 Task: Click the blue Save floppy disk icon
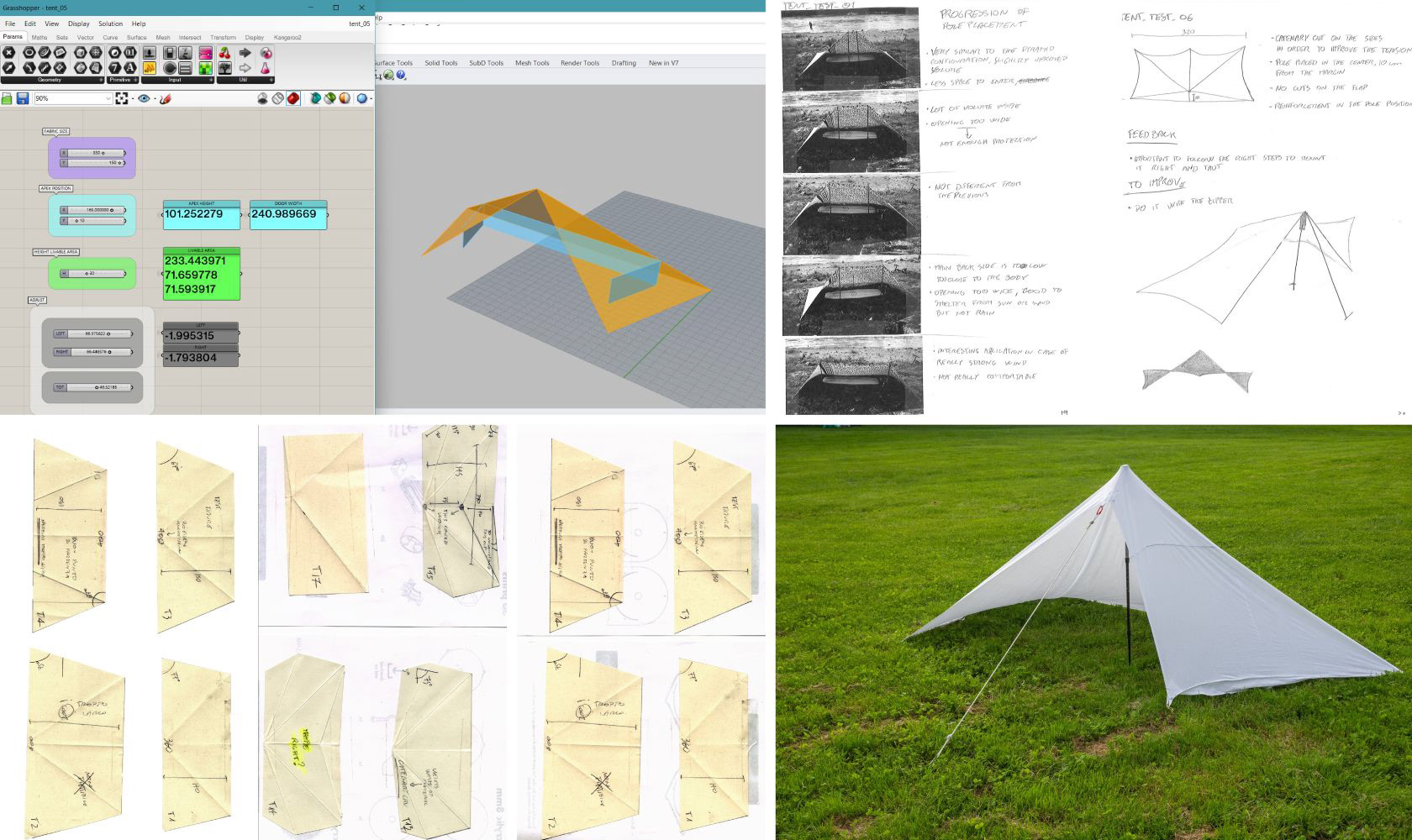23,98
